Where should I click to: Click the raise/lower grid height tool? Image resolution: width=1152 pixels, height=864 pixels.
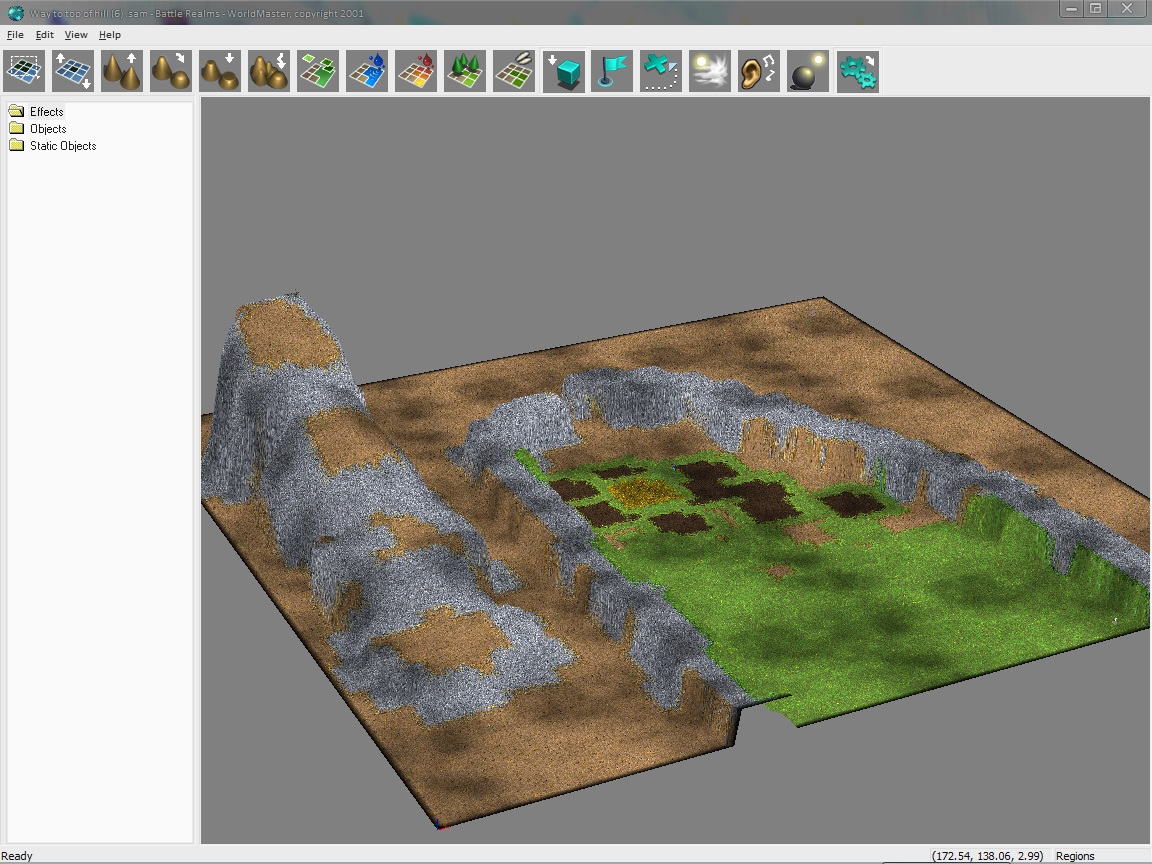(73, 71)
